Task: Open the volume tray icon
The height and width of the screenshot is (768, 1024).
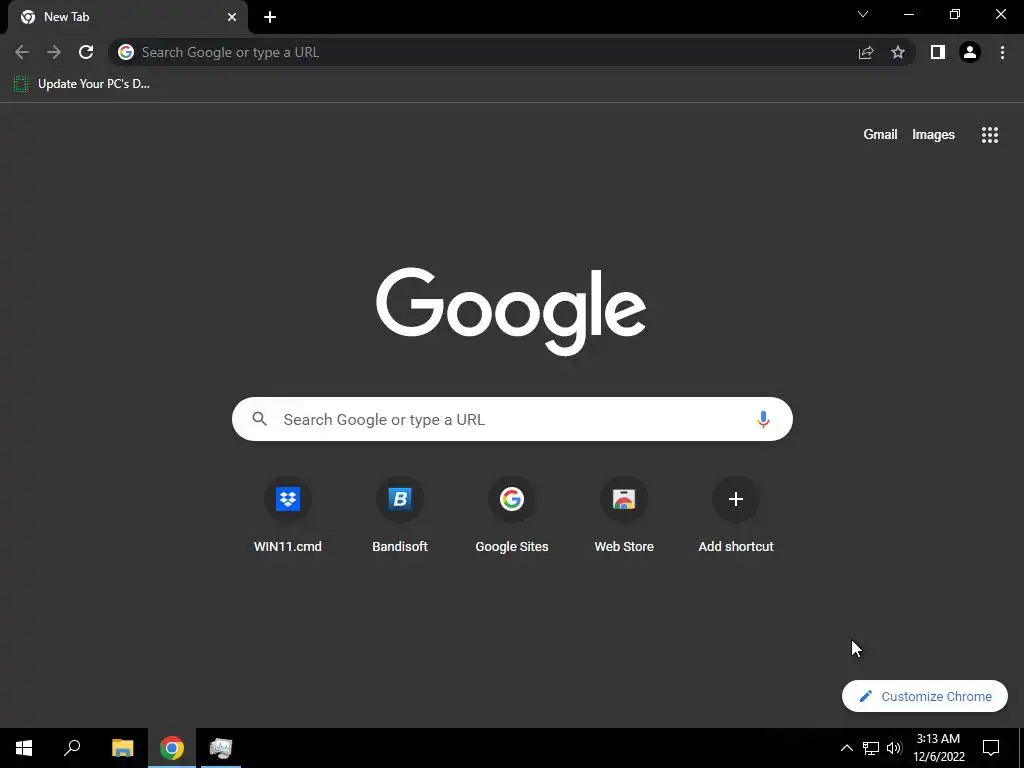Action: [894, 748]
